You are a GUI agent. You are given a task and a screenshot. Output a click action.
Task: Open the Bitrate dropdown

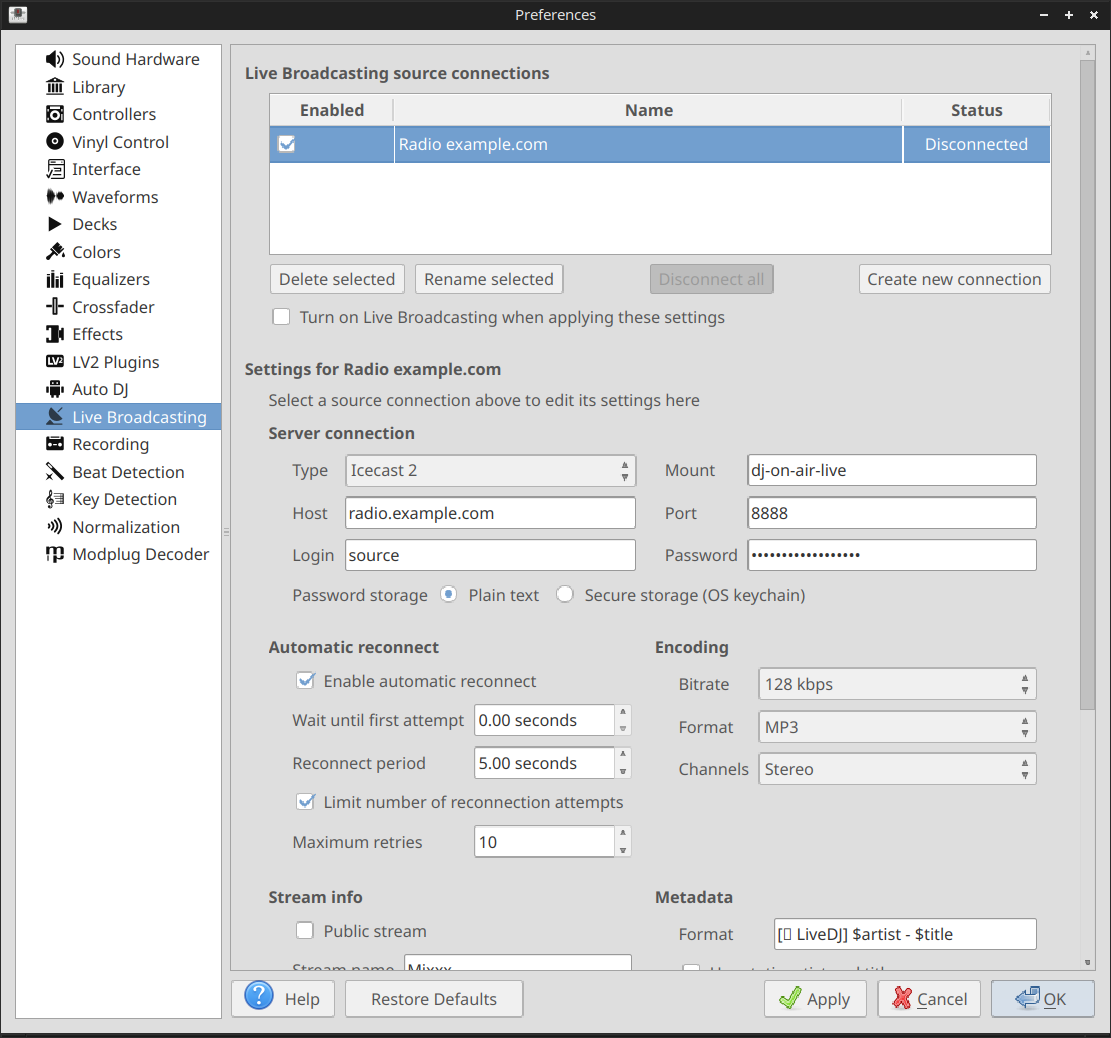pyautogui.click(x=896, y=684)
